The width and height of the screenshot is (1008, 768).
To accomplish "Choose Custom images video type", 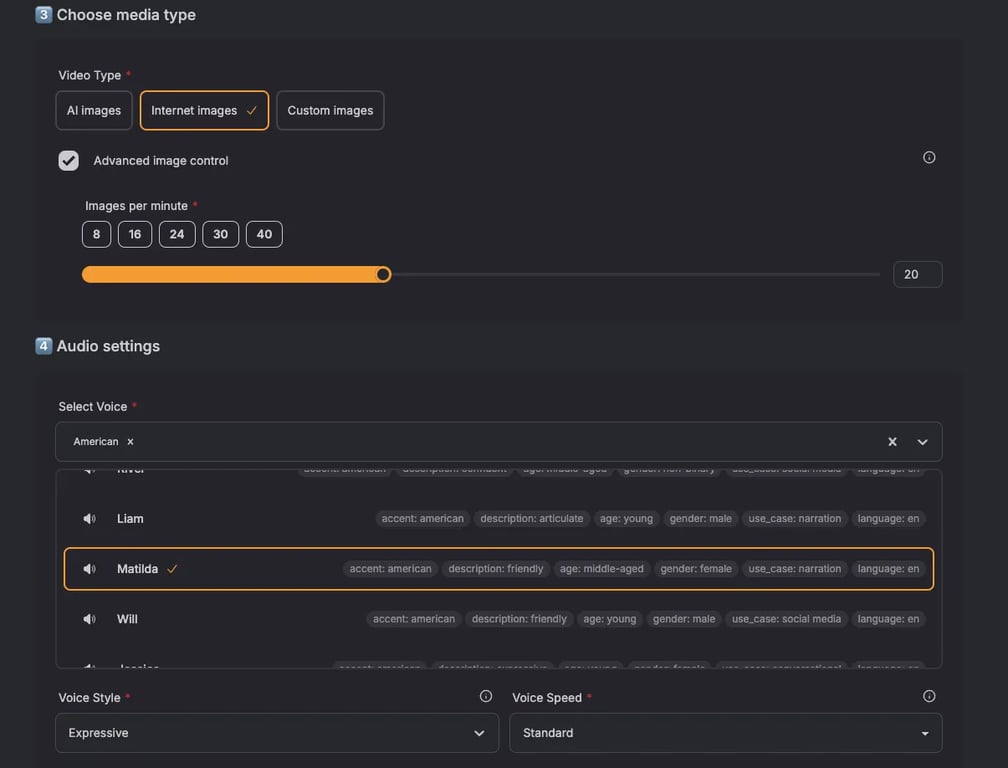I will pos(330,111).
